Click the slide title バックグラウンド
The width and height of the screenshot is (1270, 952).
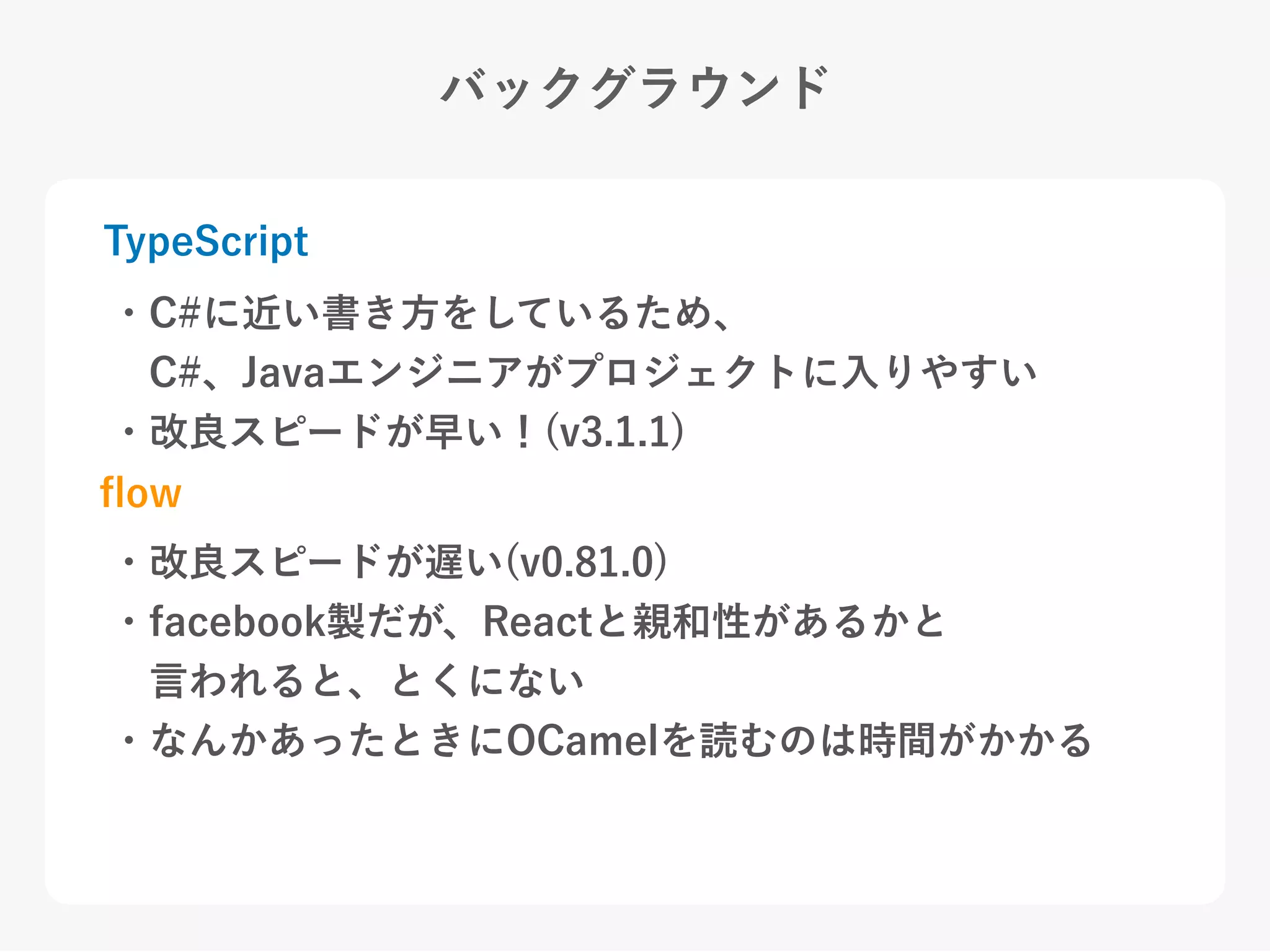tap(634, 89)
